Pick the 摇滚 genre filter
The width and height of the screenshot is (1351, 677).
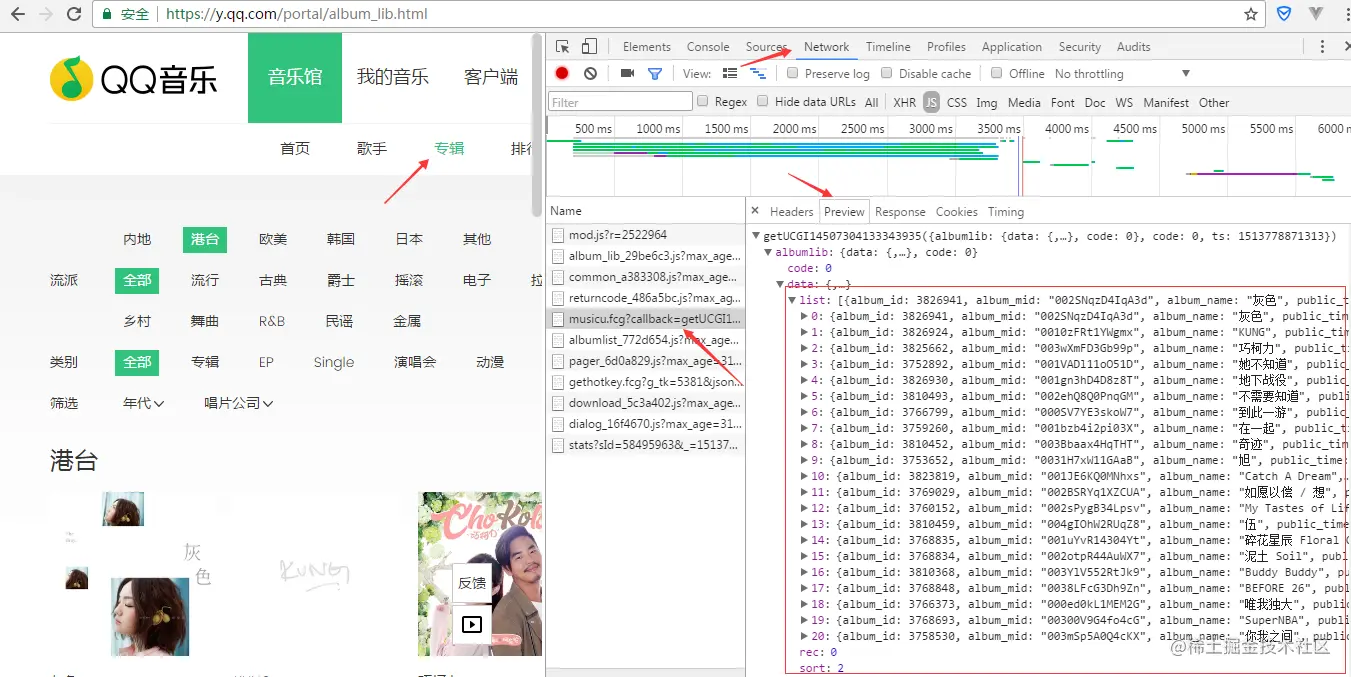tap(409, 280)
